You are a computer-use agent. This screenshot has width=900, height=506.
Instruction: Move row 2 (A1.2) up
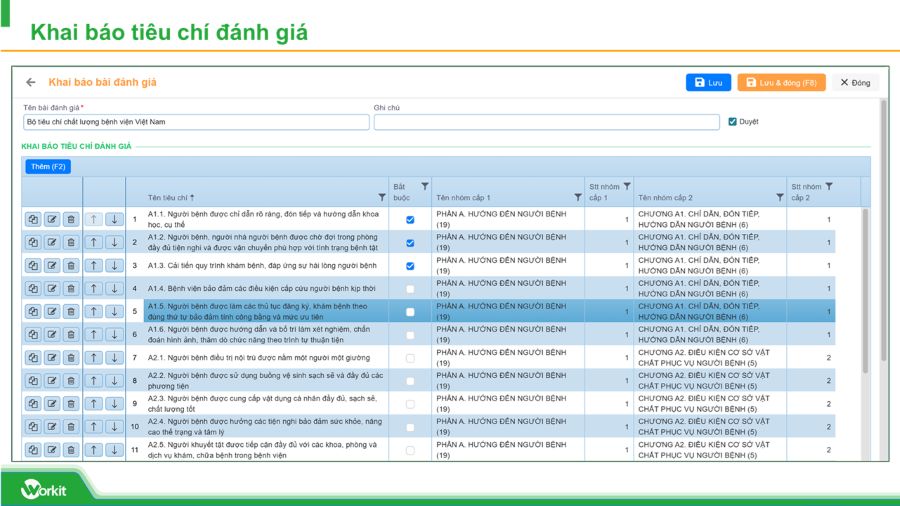[94, 242]
